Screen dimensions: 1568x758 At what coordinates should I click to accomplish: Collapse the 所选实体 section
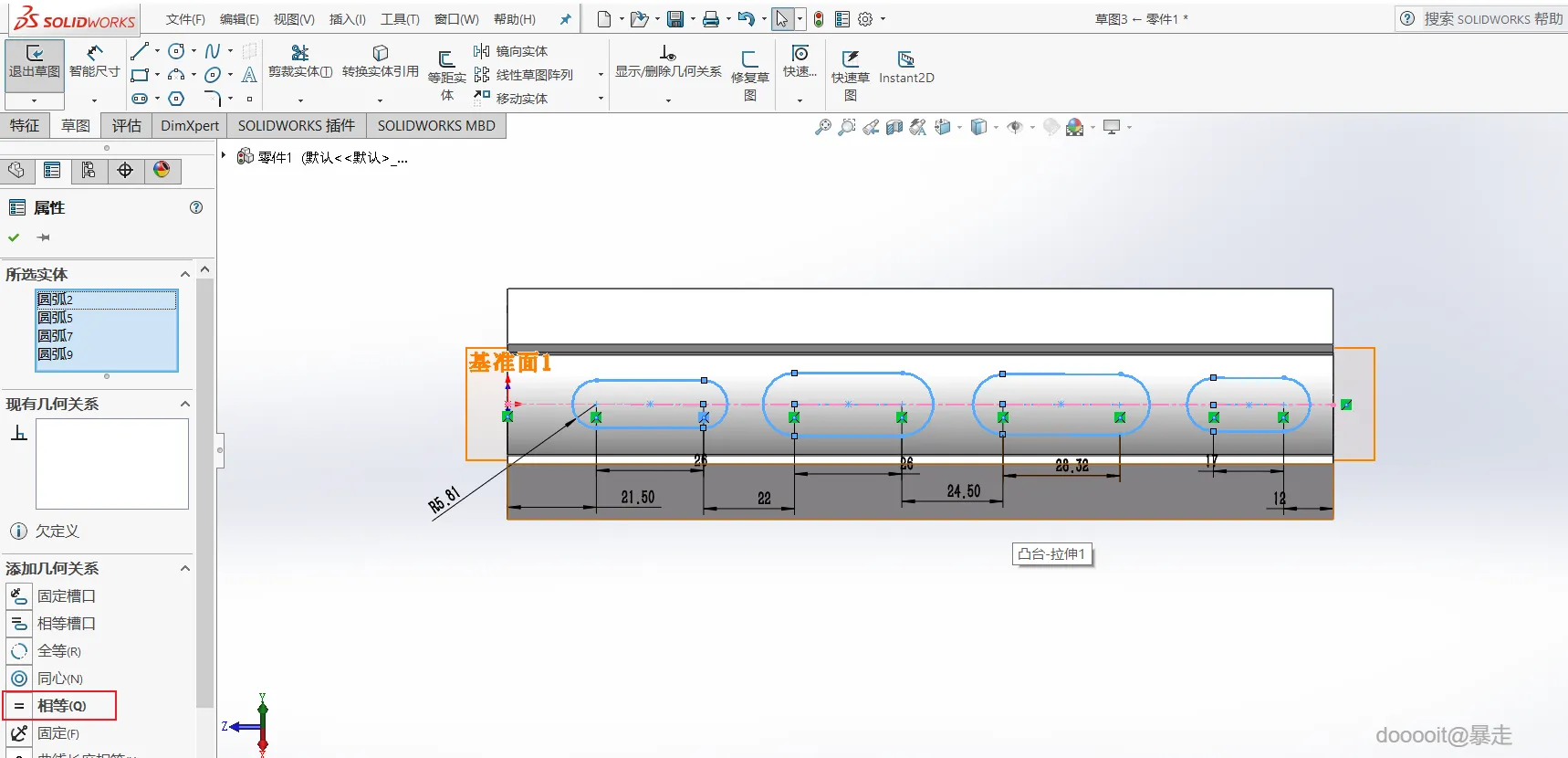point(185,274)
